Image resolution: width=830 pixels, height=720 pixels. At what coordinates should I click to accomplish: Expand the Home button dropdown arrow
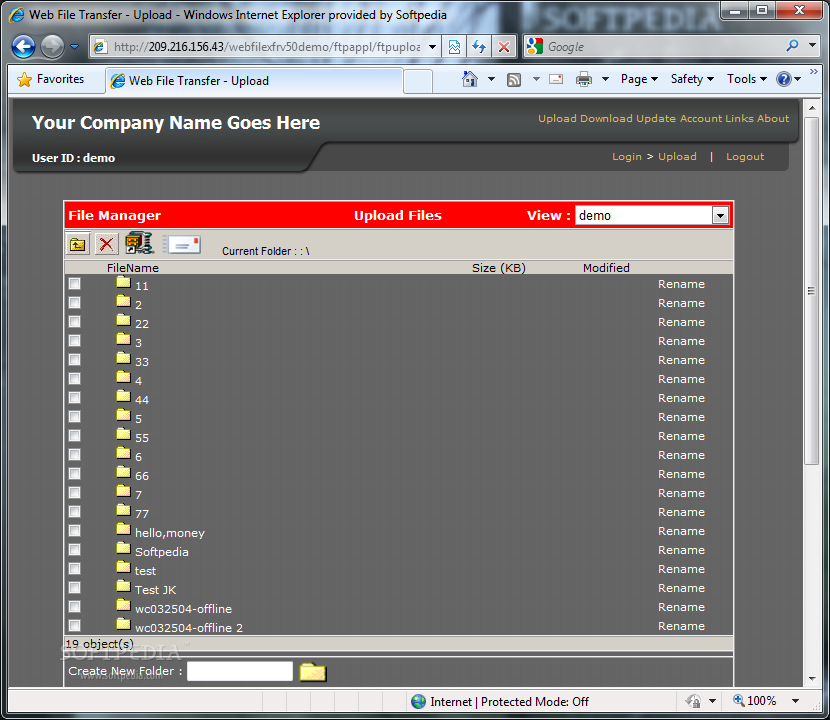coord(491,79)
